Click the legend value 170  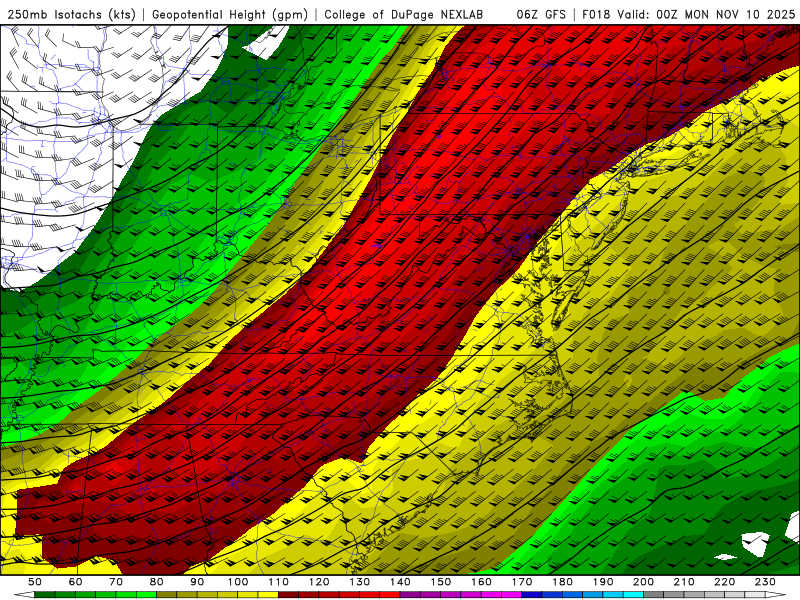pyautogui.click(x=521, y=582)
